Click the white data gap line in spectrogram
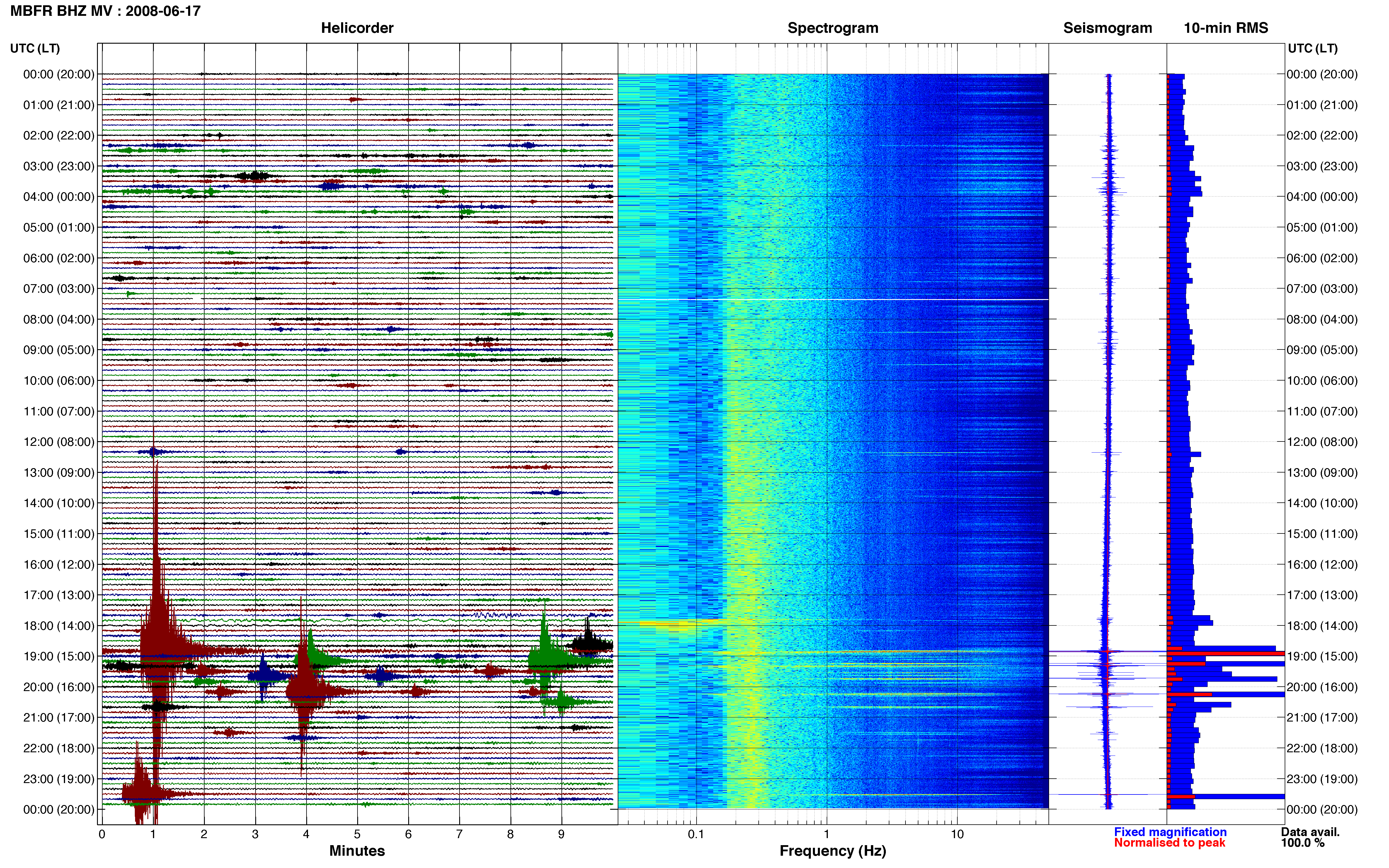 point(833,300)
